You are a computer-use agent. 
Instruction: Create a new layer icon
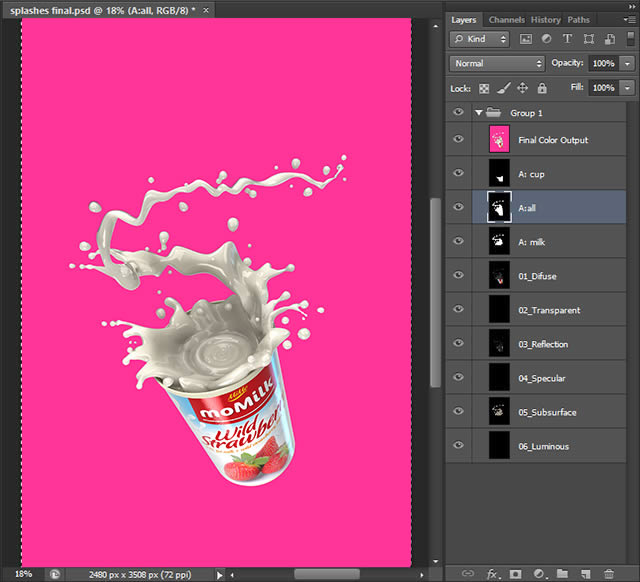(586, 574)
